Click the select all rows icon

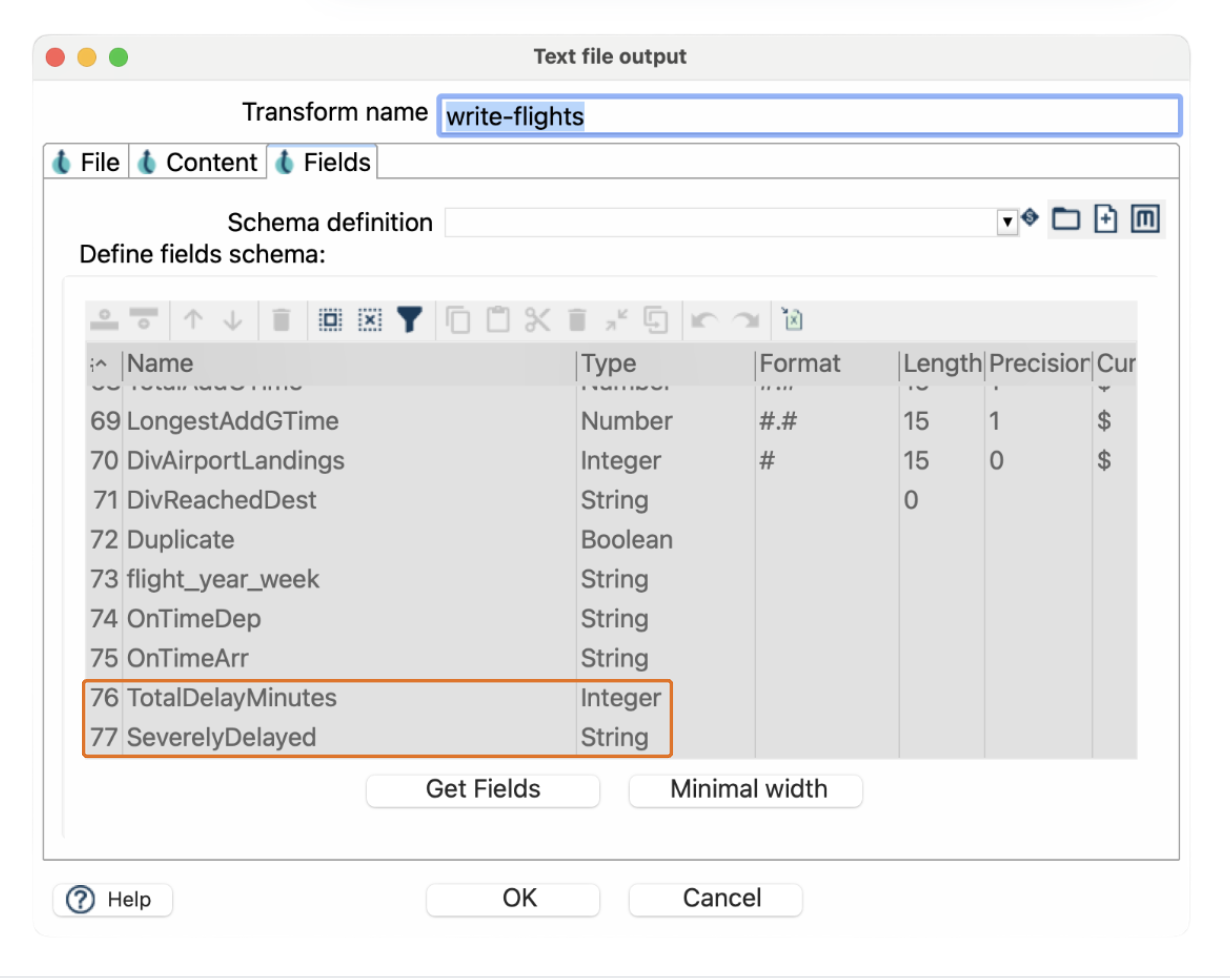tap(330, 320)
